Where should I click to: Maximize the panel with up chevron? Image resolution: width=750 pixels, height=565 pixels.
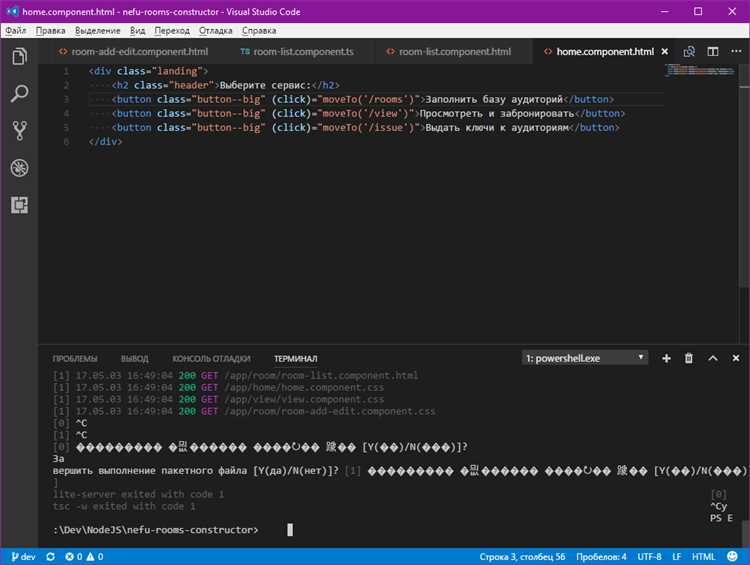tap(713, 358)
